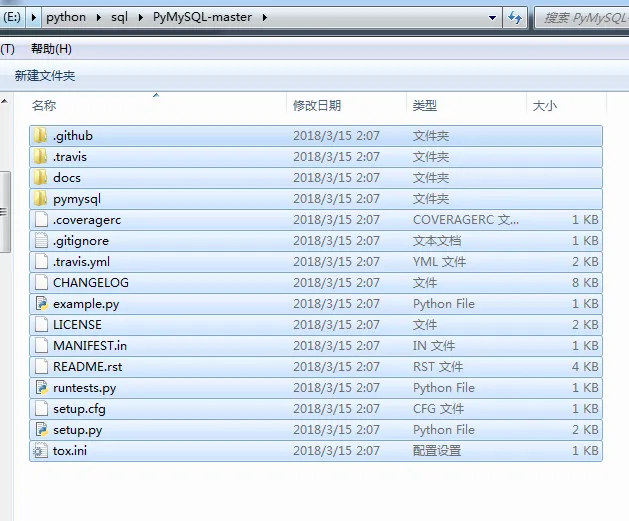Click the search PyMySQL box
The image size is (629, 521).
[x=582, y=18]
